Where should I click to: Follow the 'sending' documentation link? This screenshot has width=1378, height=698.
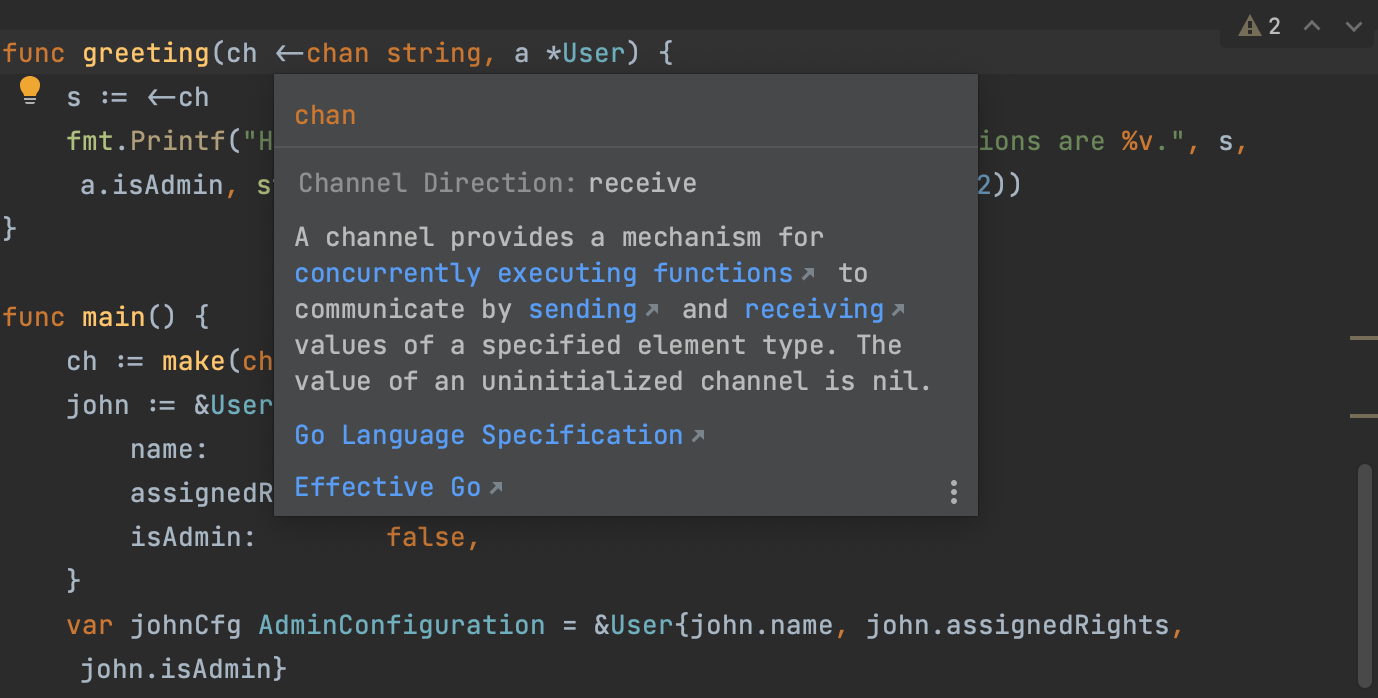[x=582, y=309]
